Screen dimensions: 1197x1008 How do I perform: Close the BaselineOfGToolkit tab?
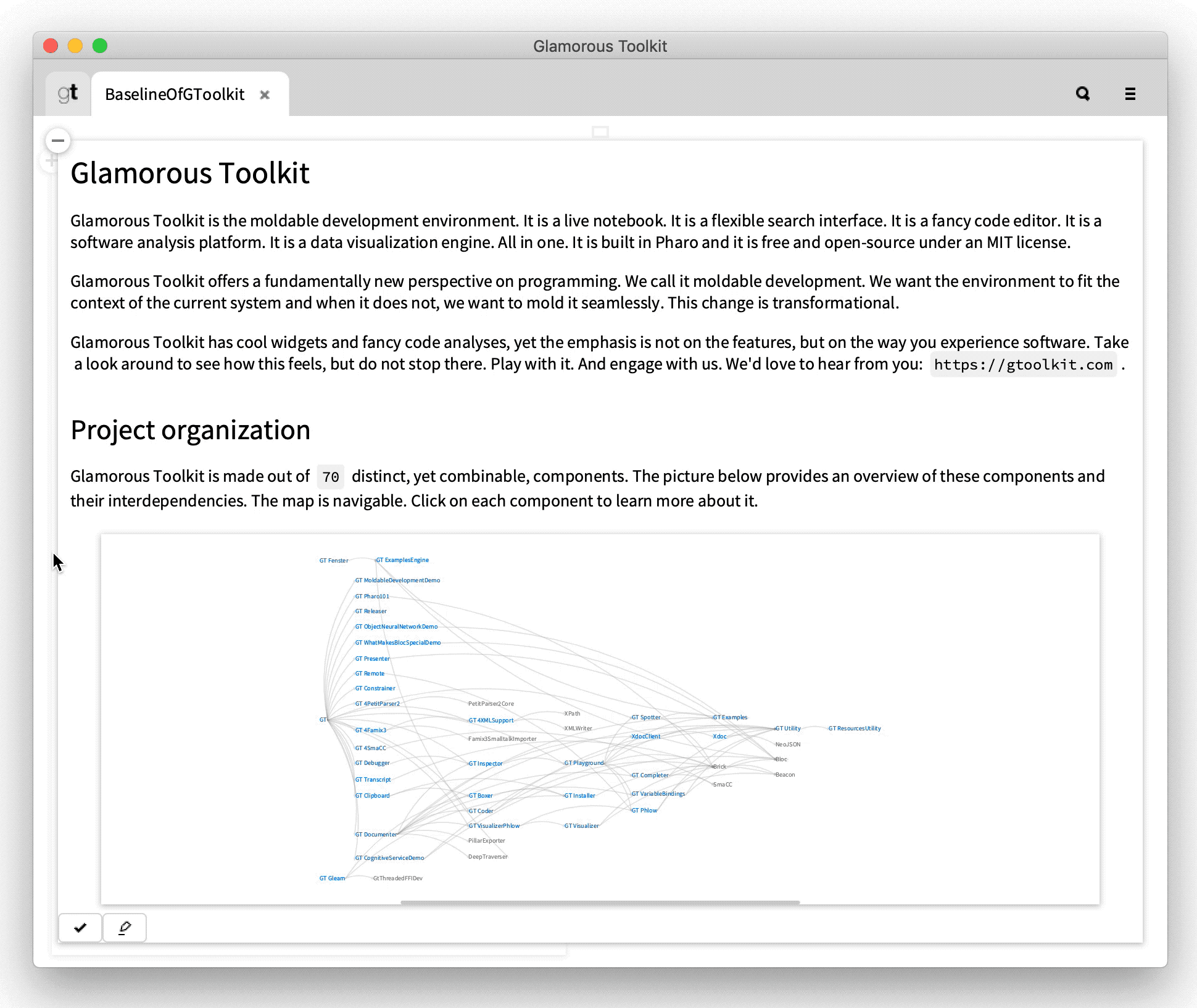click(265, 94)
